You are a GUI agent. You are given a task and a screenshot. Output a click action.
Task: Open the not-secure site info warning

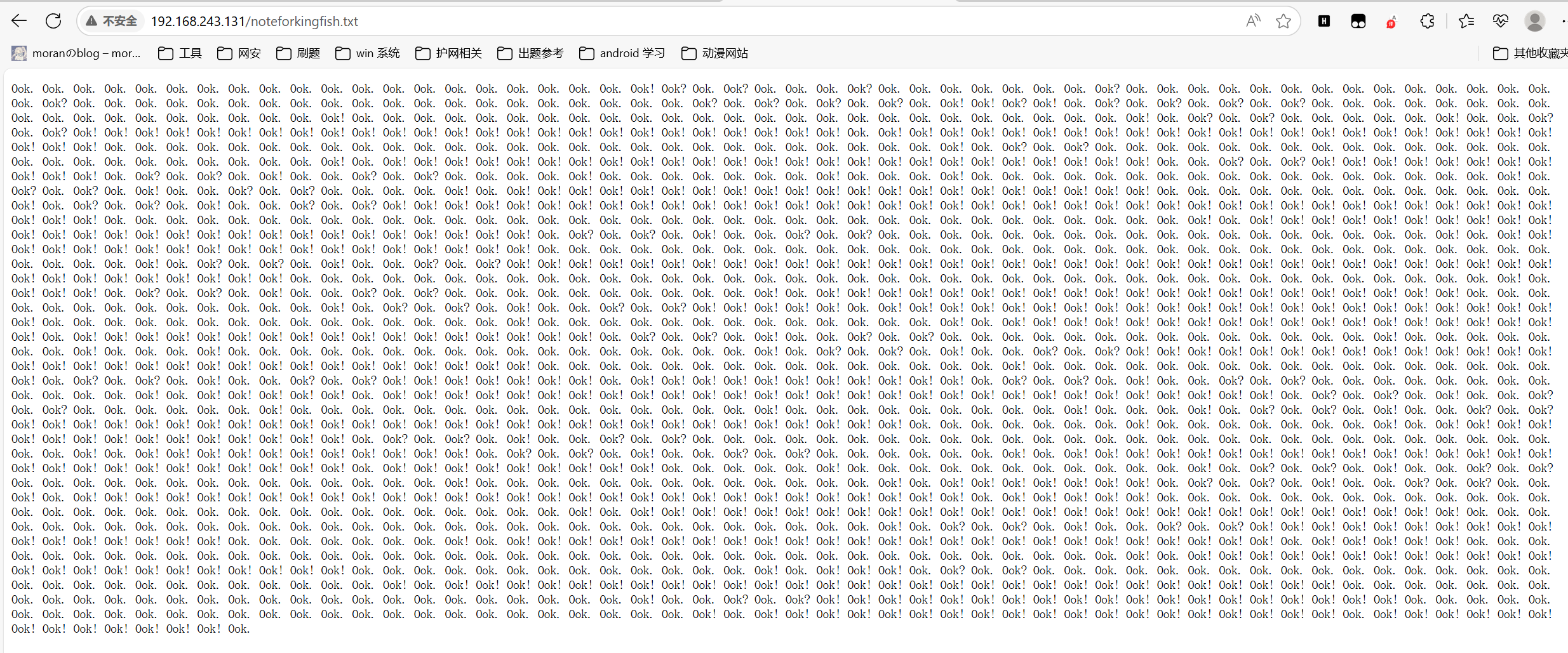tap(111, 21)
